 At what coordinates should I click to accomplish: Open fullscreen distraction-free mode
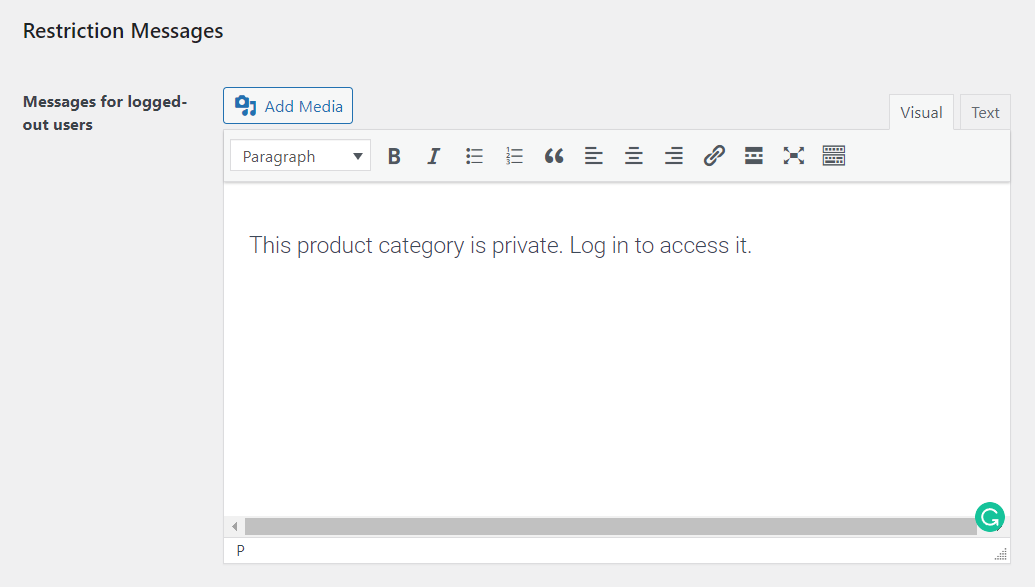pyautogui.click(x=793, y=156)
